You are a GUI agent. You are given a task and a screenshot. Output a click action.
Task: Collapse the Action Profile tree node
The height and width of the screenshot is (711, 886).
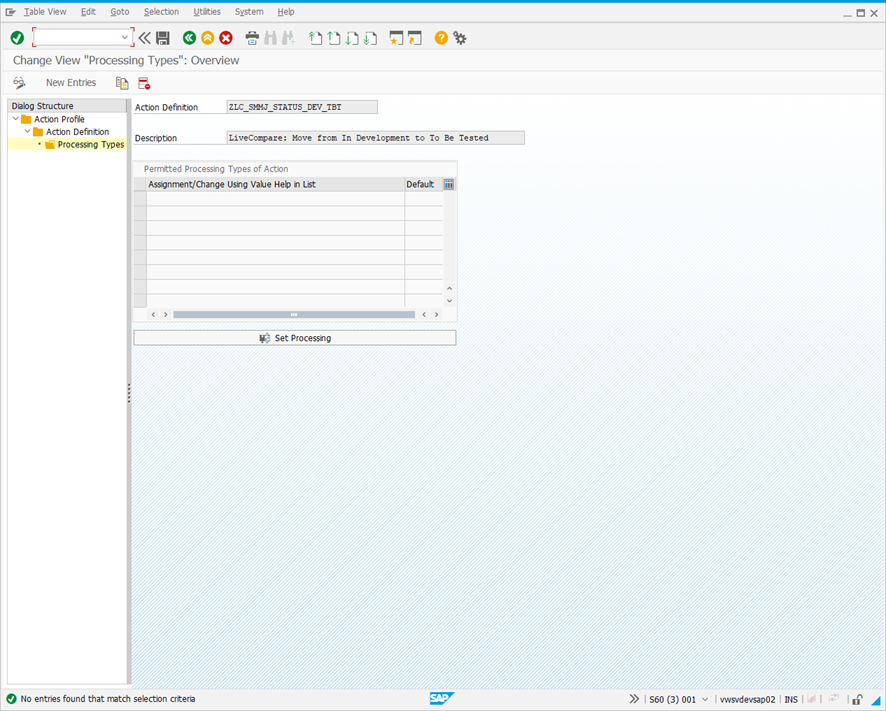[16, 119]
